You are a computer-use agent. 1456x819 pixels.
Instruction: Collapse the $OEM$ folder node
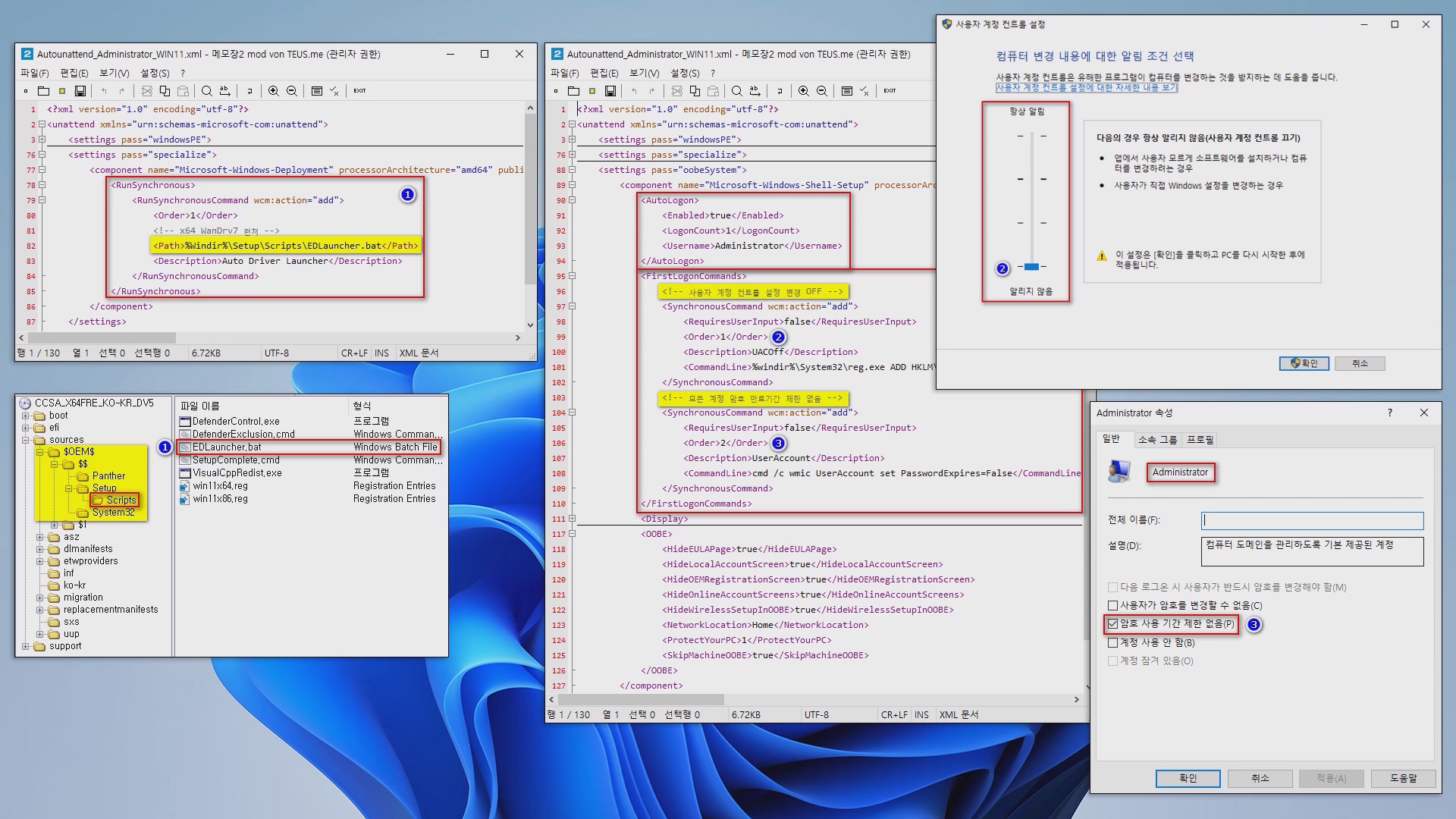(x=40, y=452)
